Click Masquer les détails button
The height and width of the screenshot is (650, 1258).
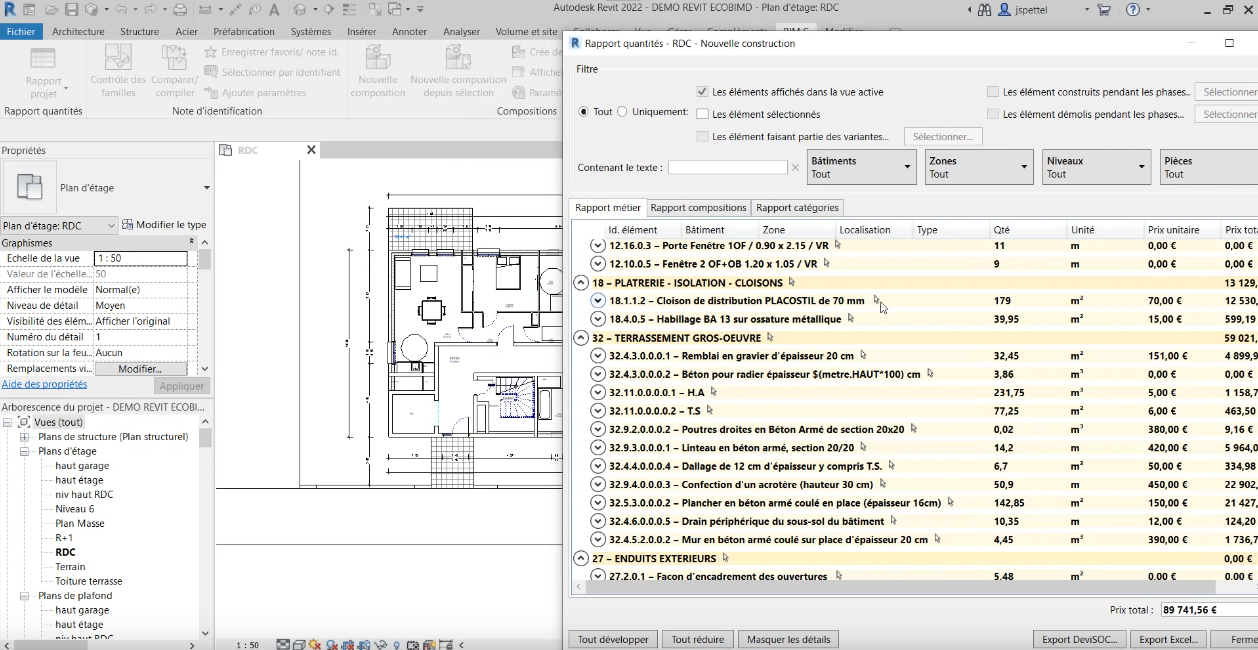pyautogui.click(x=788, y=639)
